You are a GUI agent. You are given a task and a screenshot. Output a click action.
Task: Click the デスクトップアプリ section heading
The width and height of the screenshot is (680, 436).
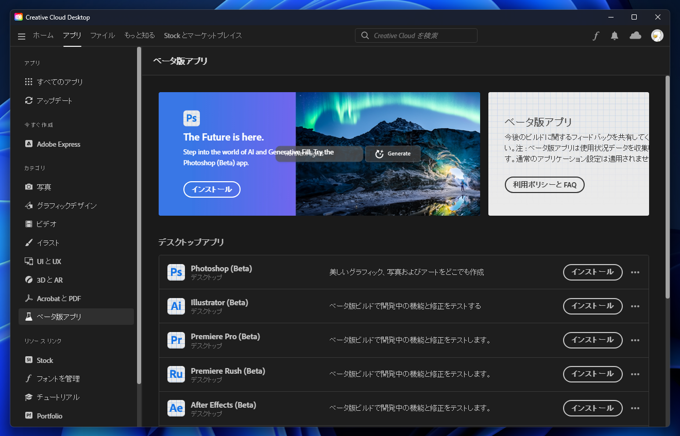(x=191, y=242)
